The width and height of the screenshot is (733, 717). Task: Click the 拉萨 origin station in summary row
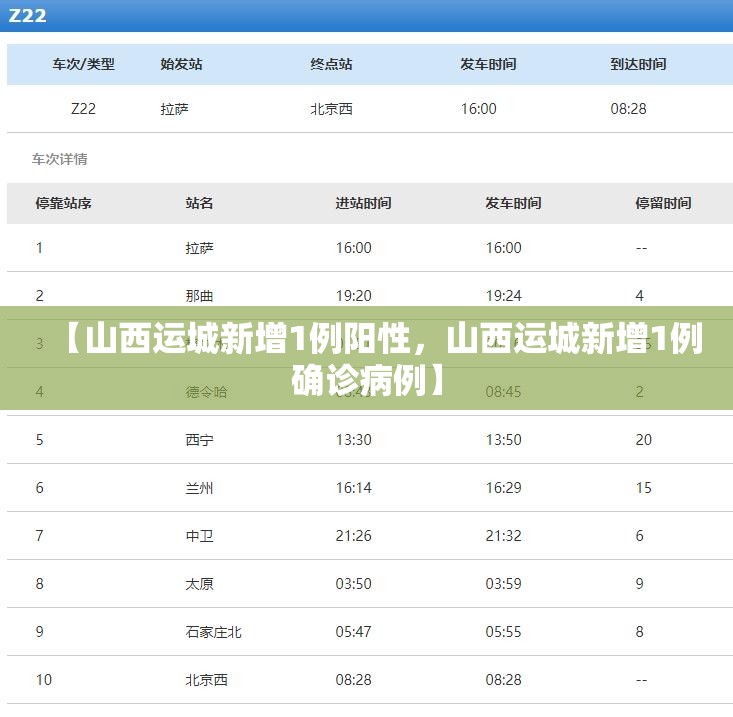click(174, 109)
